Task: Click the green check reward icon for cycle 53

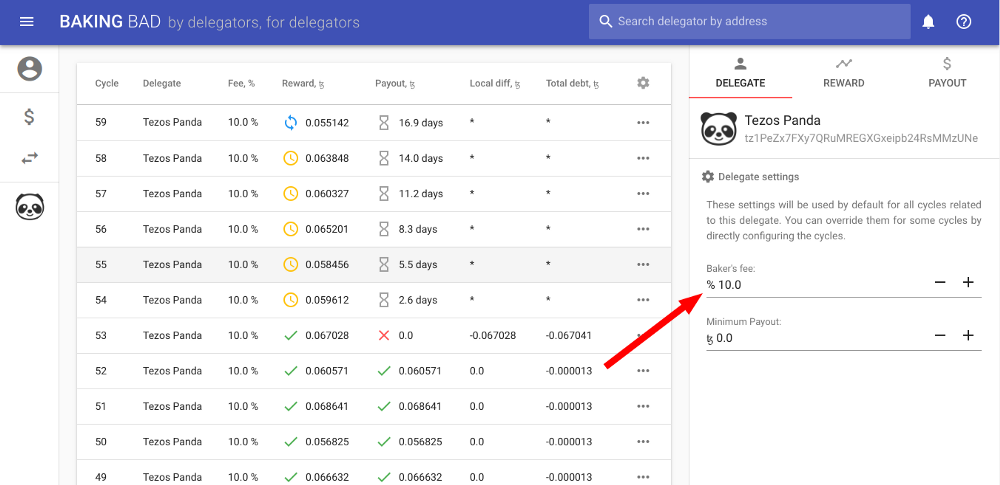Action: pos(291,335)
